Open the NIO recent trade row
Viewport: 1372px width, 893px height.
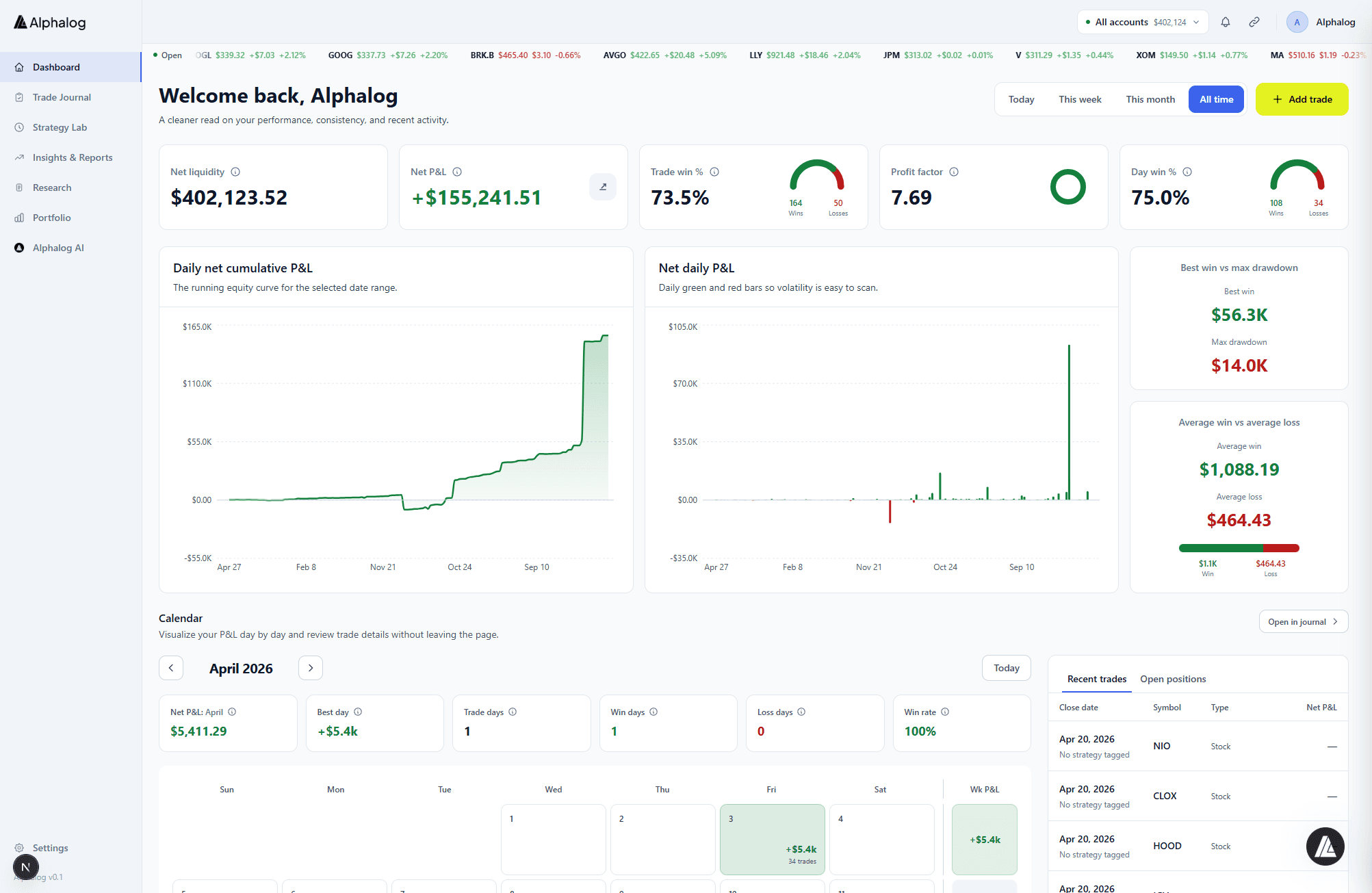tap(1198, 746)
